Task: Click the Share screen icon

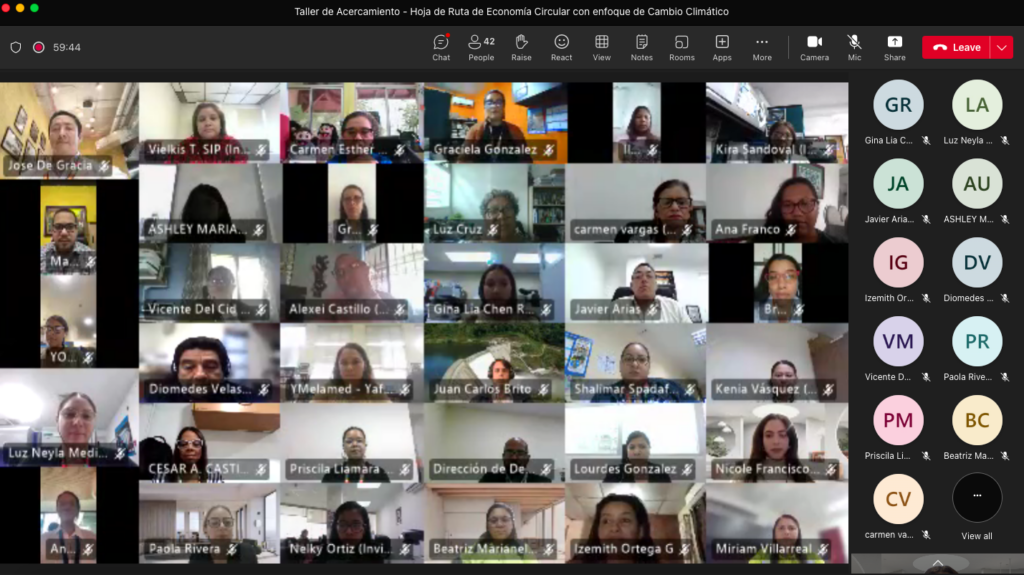Action: 894,46
